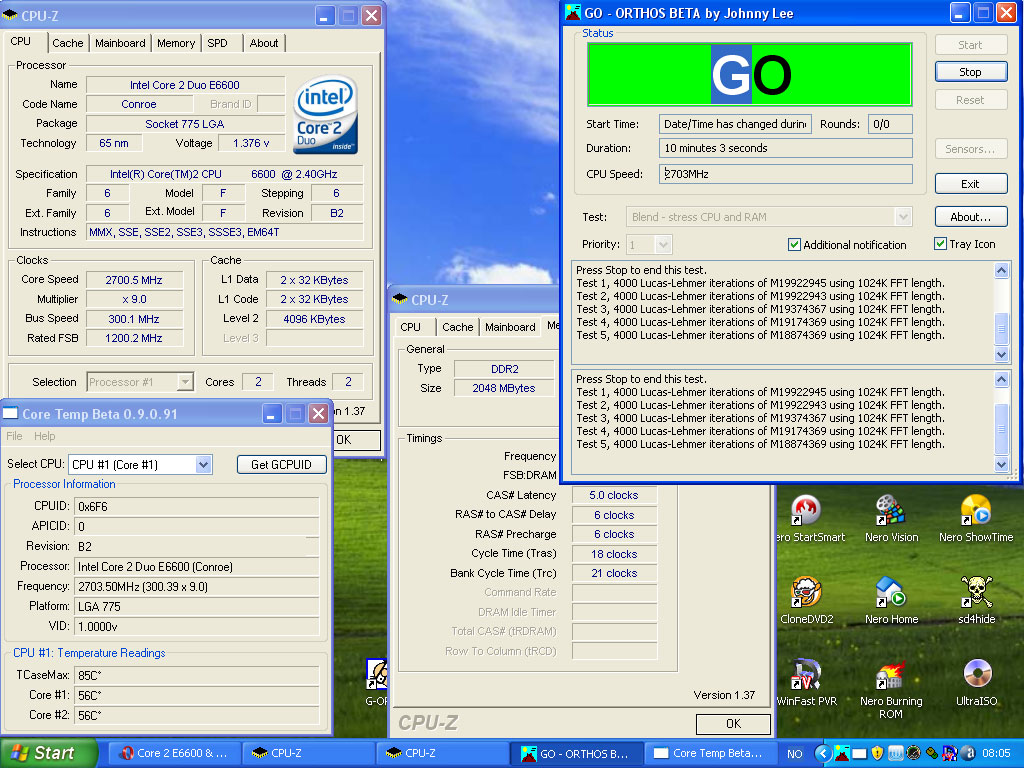
Task: Open the Nero Burning ROM desktop icon
Action: 891,675
